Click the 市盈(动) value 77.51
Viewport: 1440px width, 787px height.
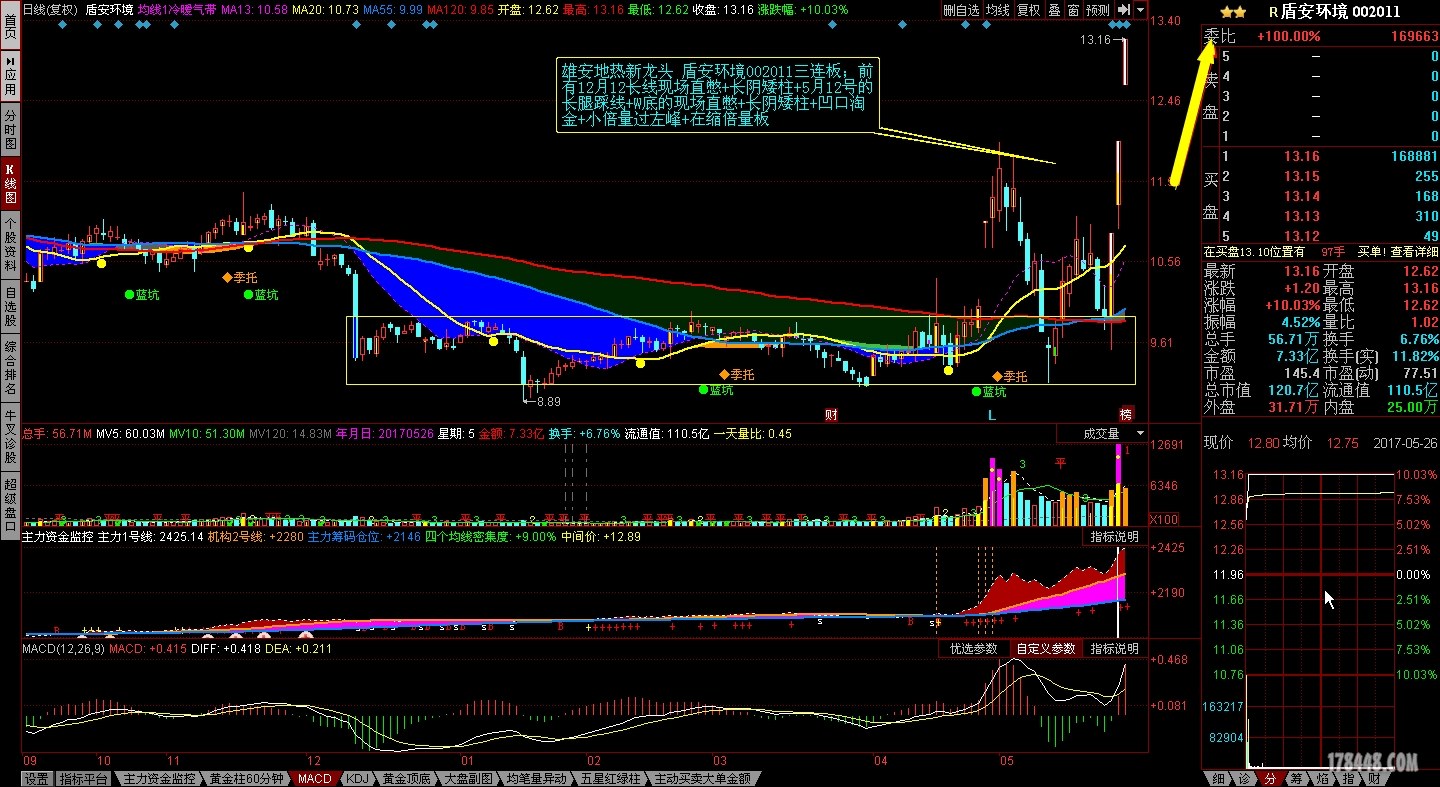(x=1419, y=373)
